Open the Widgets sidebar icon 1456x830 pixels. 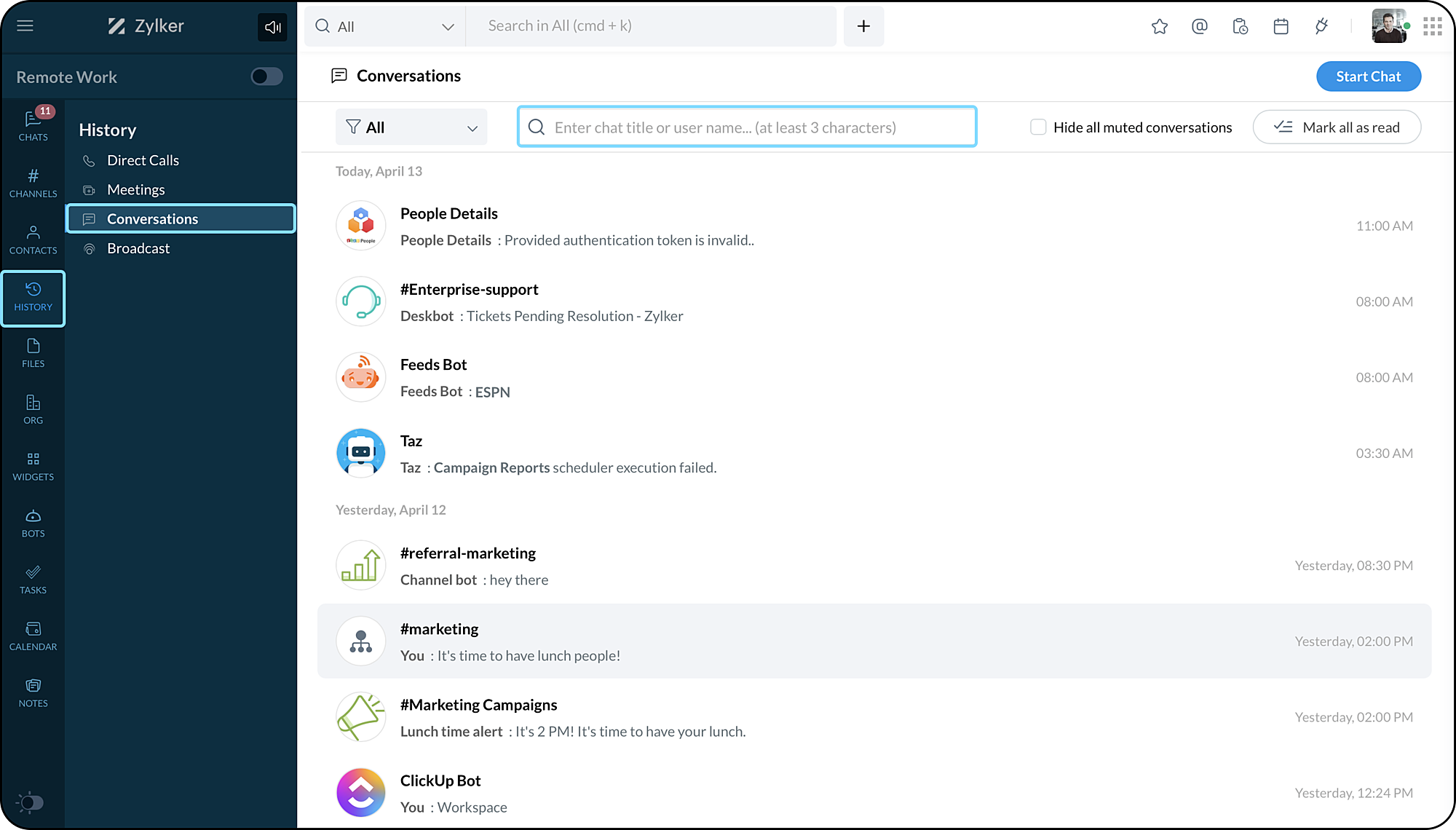click(33, 466)
